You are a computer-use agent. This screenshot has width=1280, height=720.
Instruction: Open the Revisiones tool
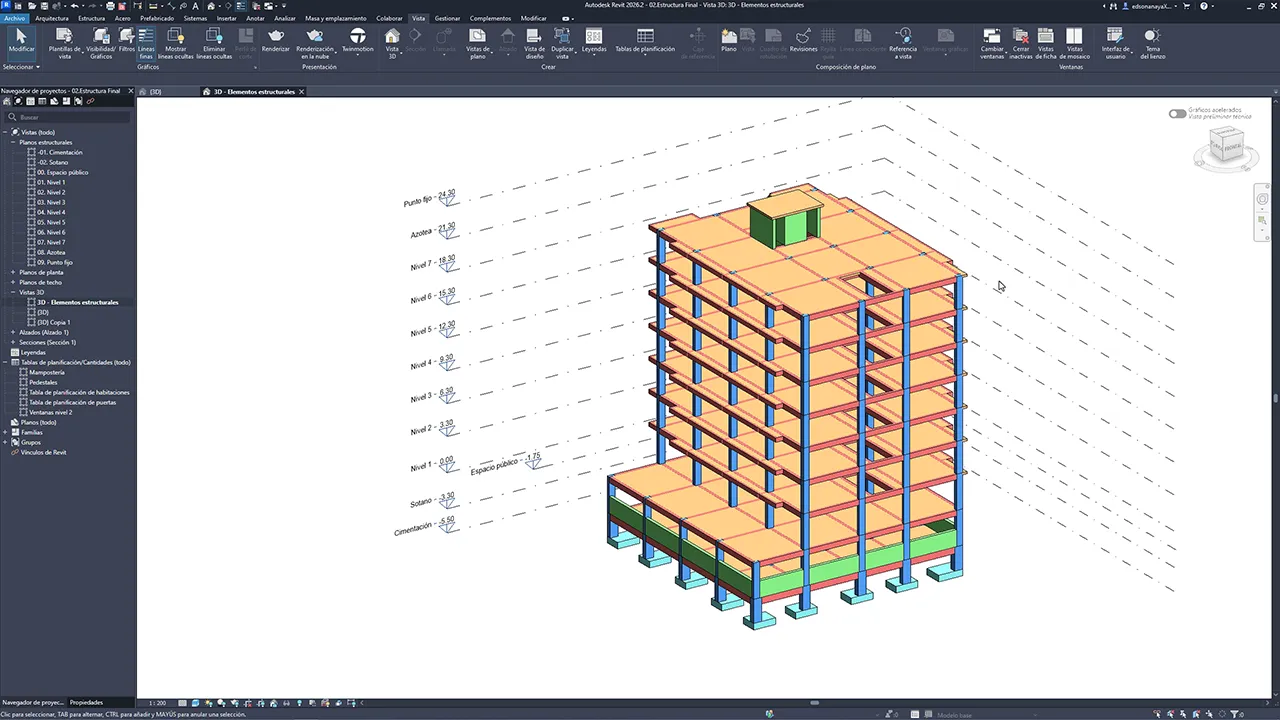click(x=803, y=37)
